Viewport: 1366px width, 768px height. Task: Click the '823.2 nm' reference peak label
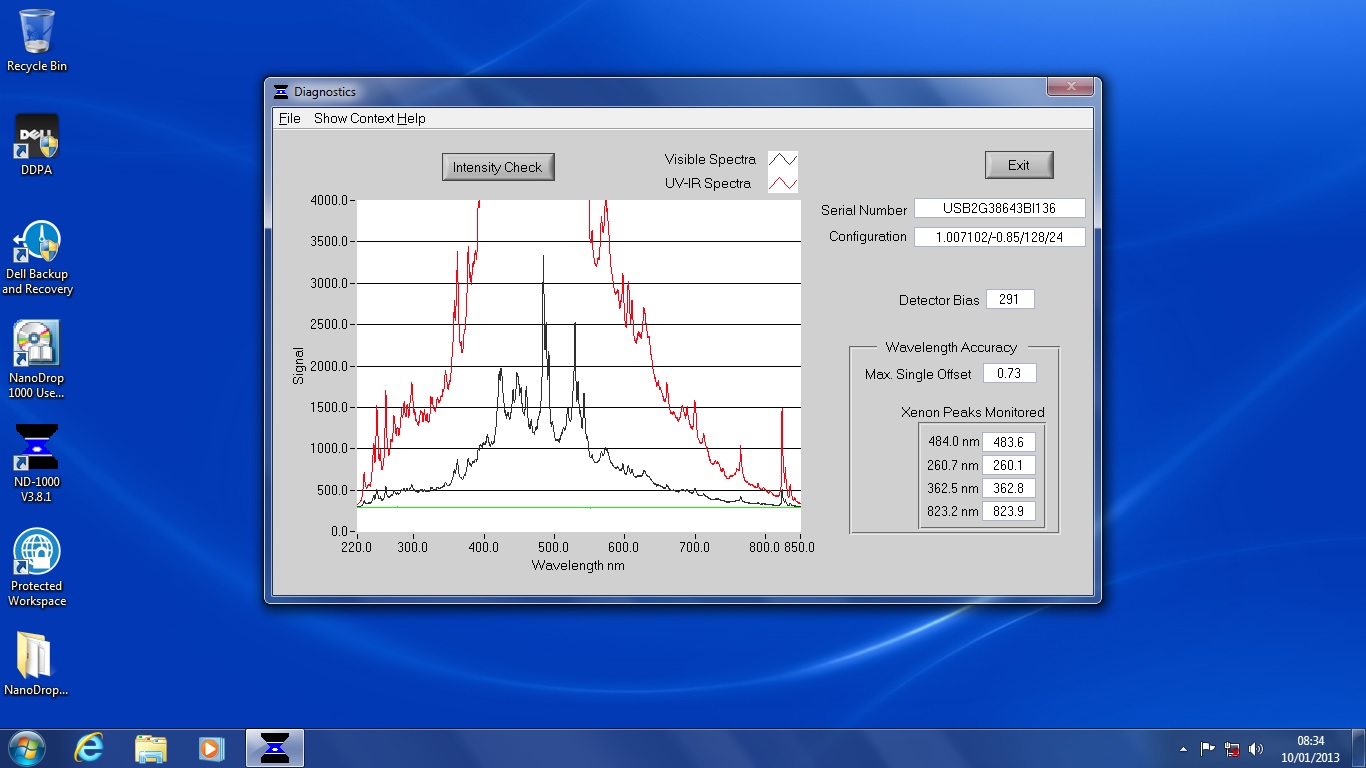pyautogui.click(x=953, y=512)
